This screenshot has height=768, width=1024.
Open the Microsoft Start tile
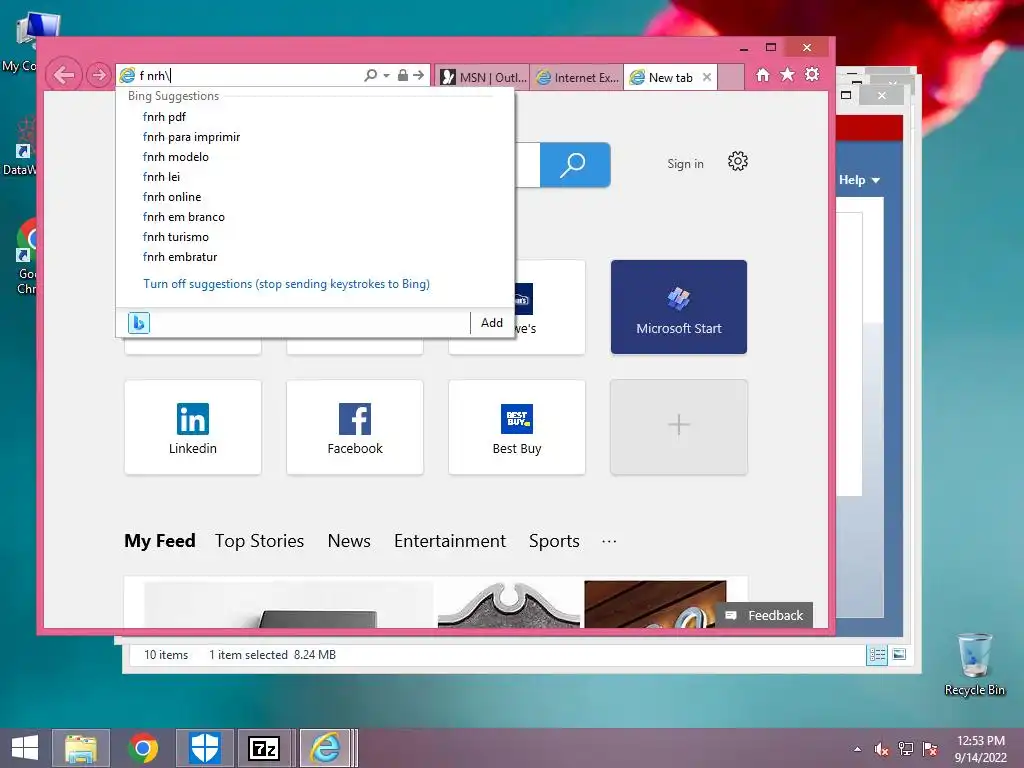(679, 307)
